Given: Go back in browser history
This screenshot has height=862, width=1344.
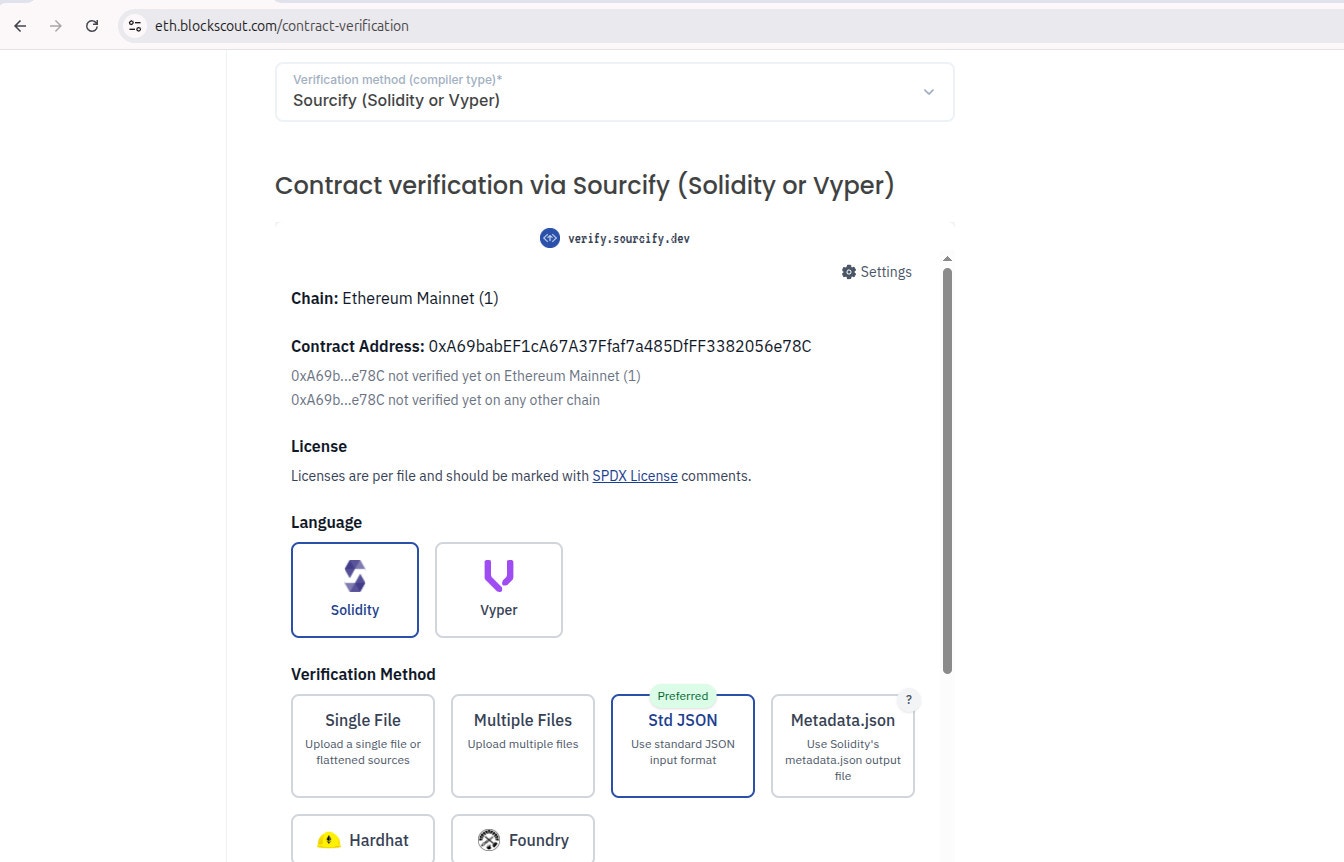Looking at the screenshot, I should click(x=20, y=26).
